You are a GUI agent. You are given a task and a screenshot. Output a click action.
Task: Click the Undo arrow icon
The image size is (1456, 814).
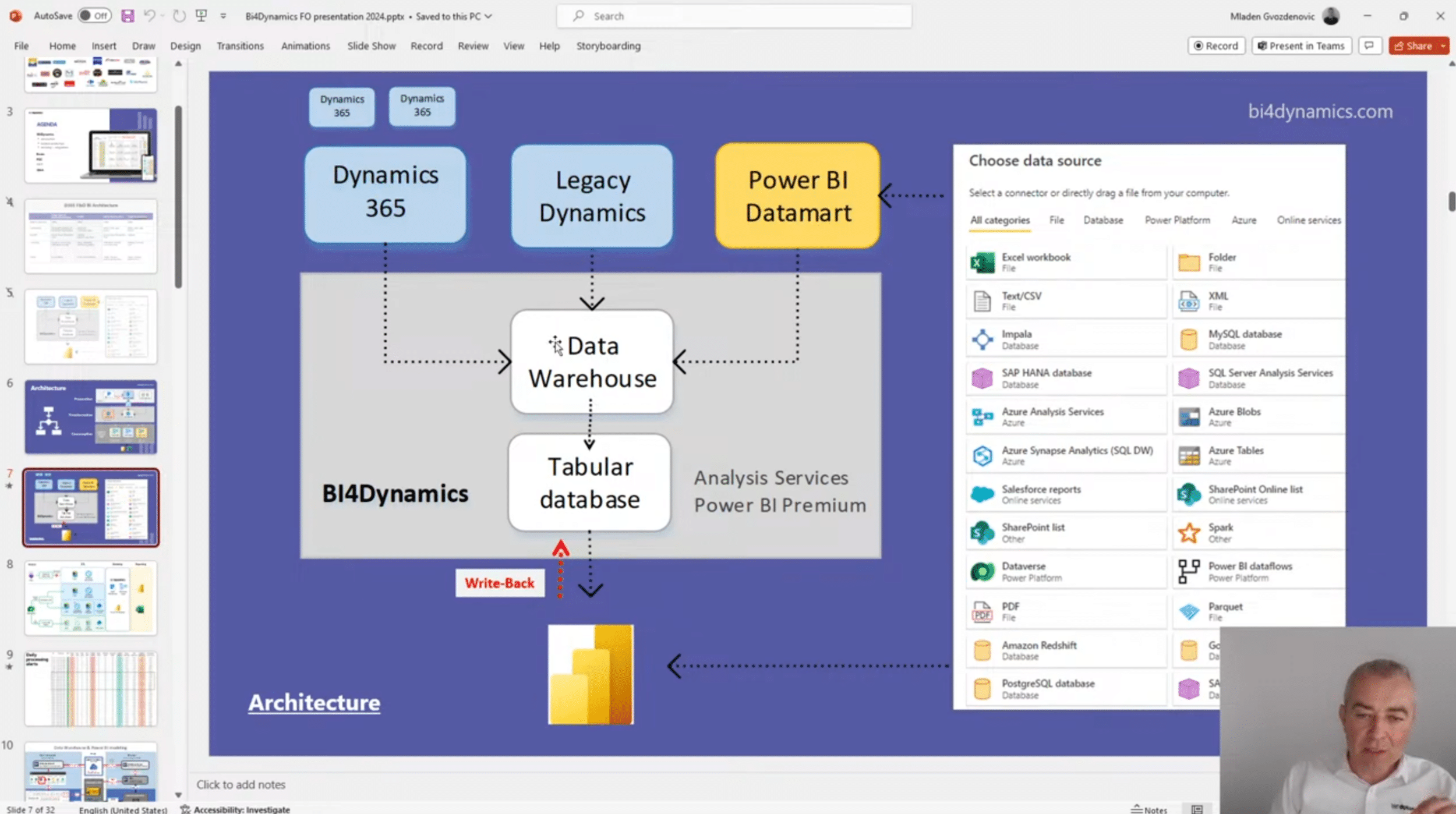click(x=149, y=16)
